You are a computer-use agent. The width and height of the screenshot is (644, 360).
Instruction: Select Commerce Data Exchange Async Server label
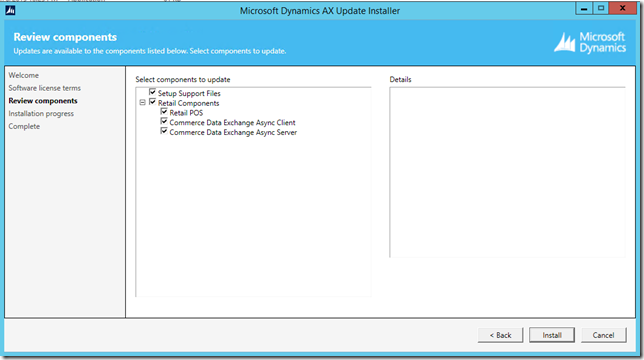click(233, 133)
